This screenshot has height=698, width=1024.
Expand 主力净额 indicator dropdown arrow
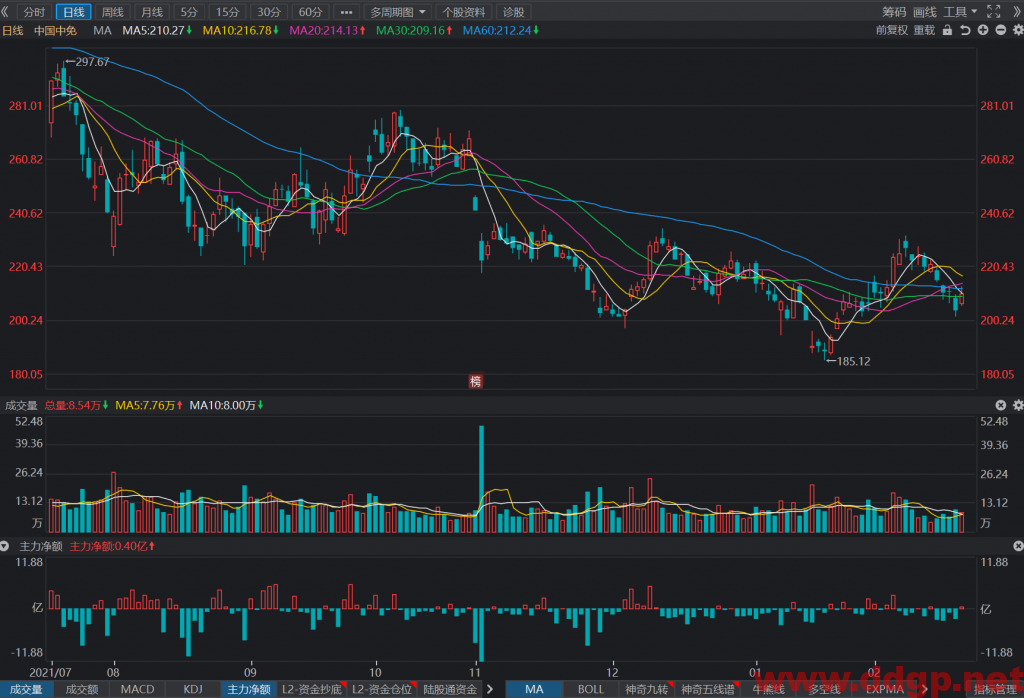coord(5,546)
